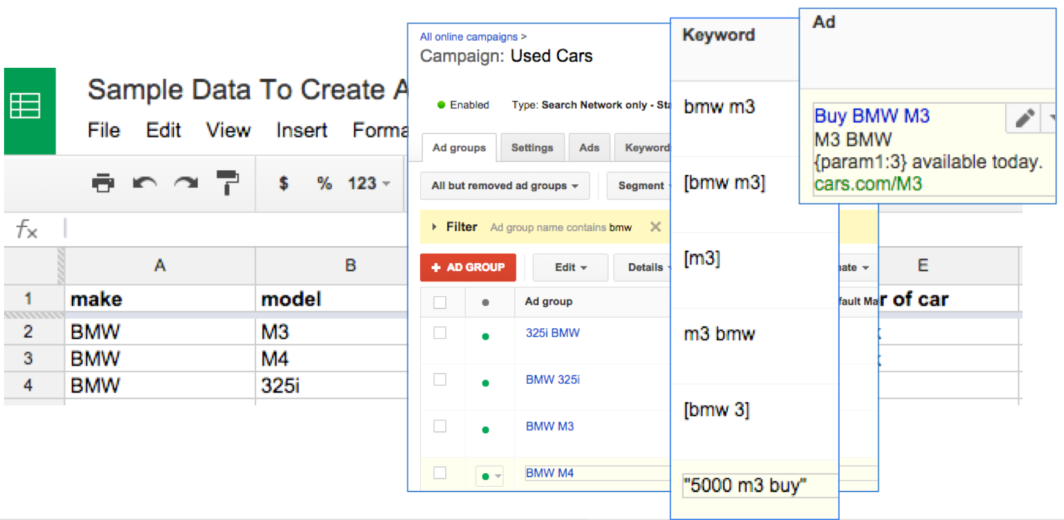Open the View menu in Sheets

(x=227, y=130)
